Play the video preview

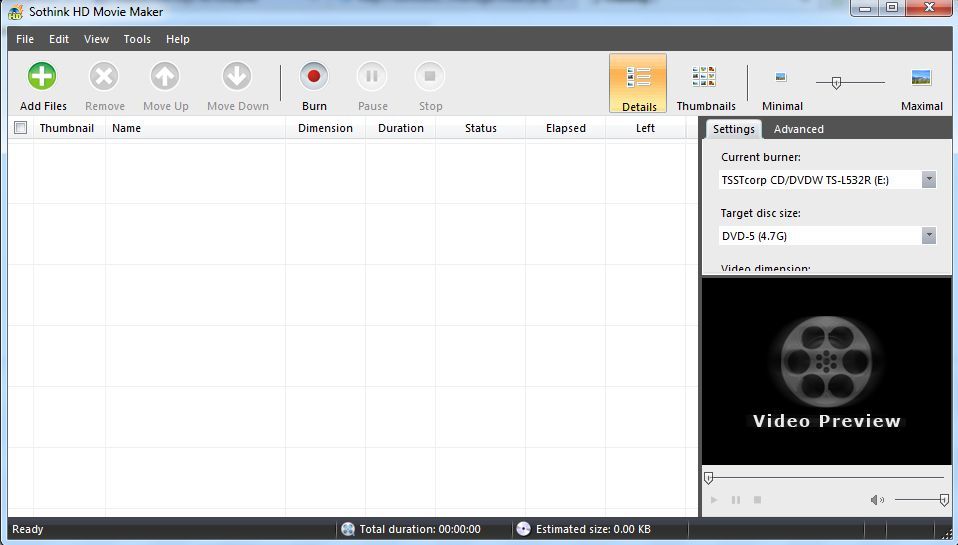[x=714, y=500]
